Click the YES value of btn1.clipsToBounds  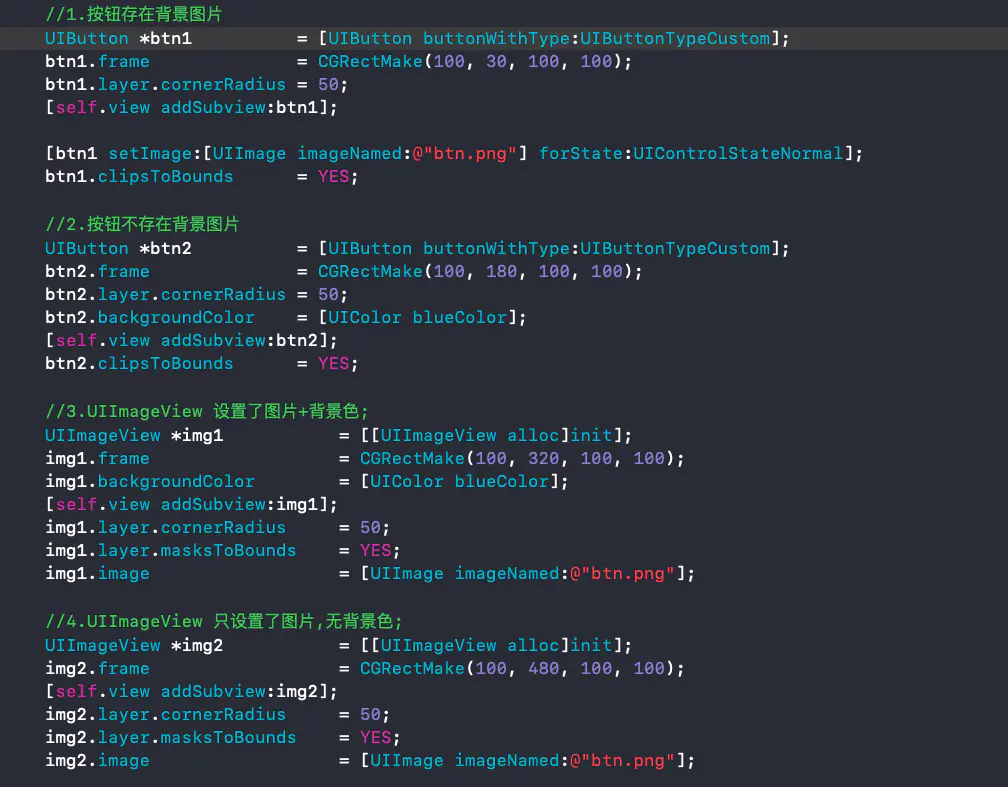(334, 177)
